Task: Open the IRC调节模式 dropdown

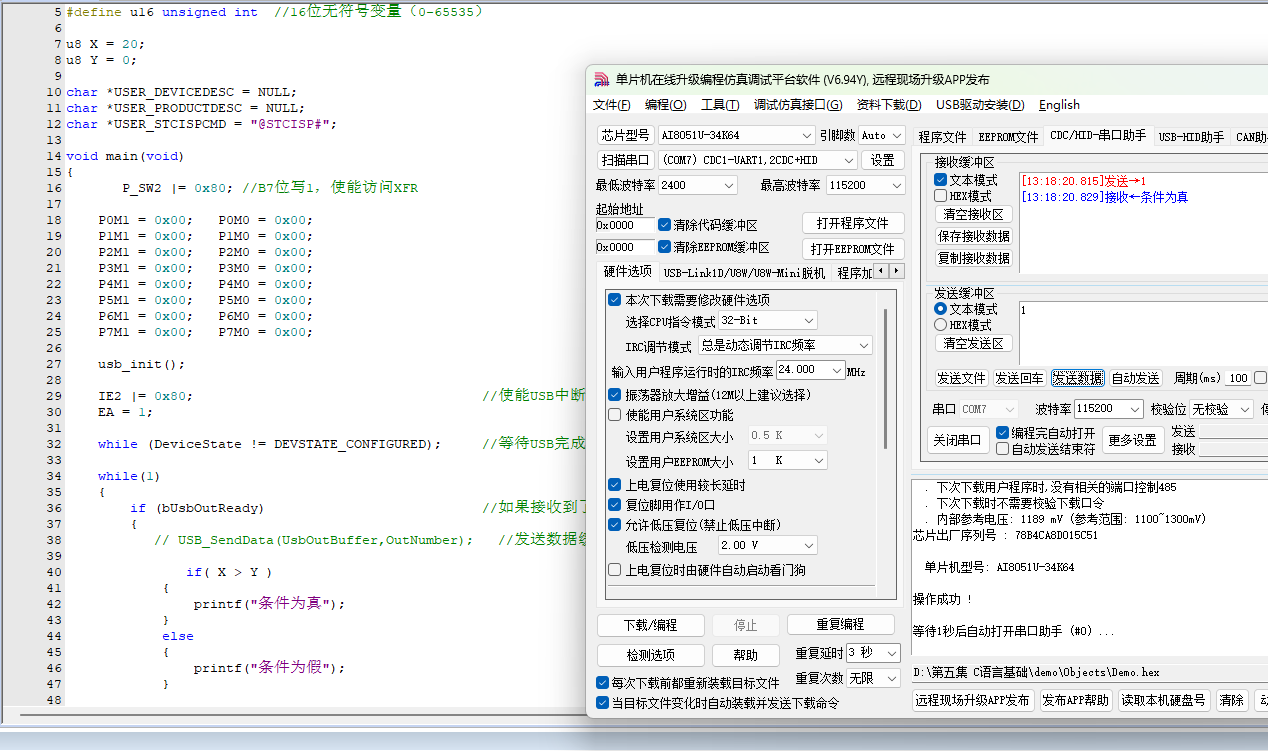Action: 785,345
